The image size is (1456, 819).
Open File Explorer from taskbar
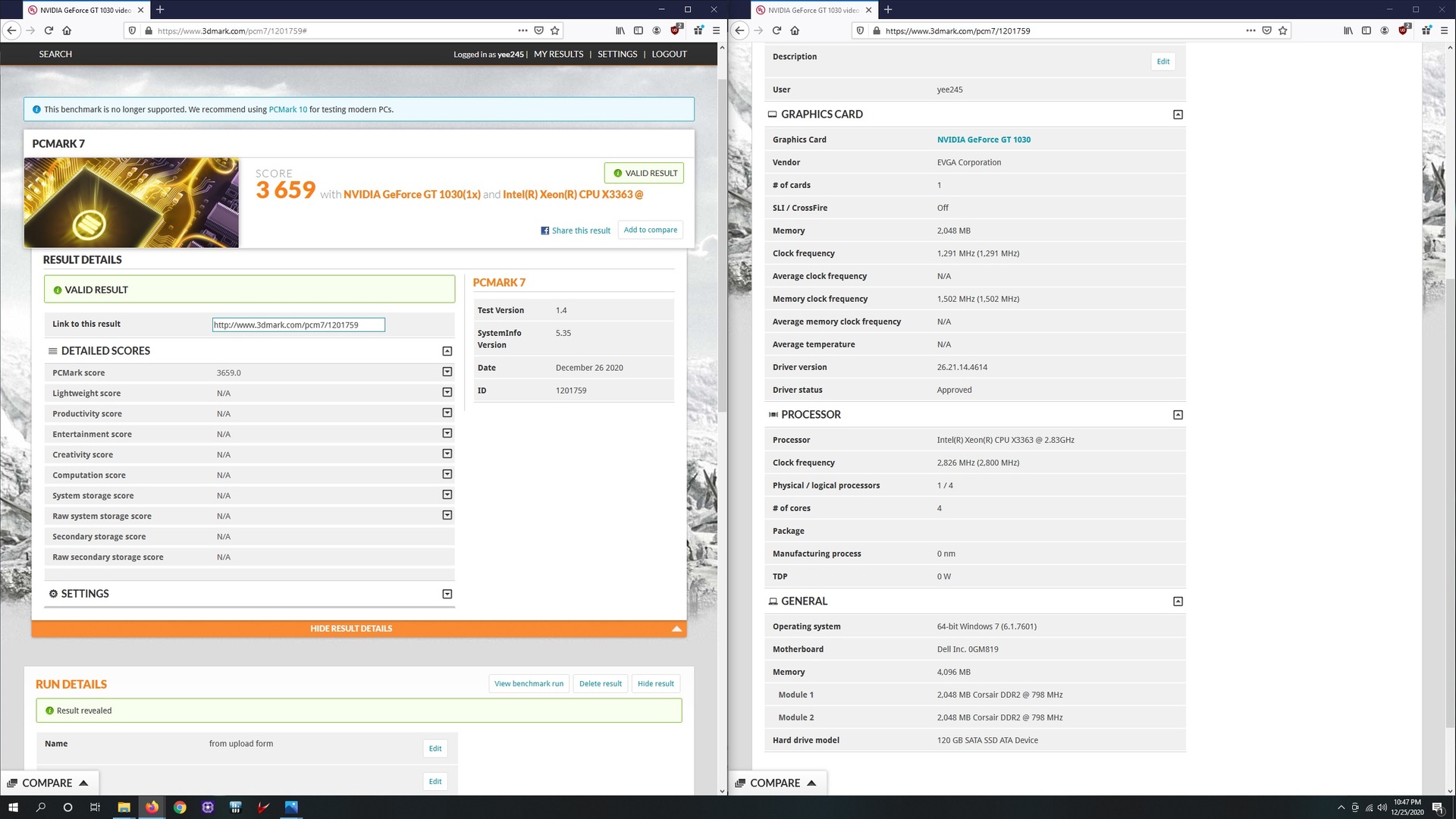click(x=124, y=807)
